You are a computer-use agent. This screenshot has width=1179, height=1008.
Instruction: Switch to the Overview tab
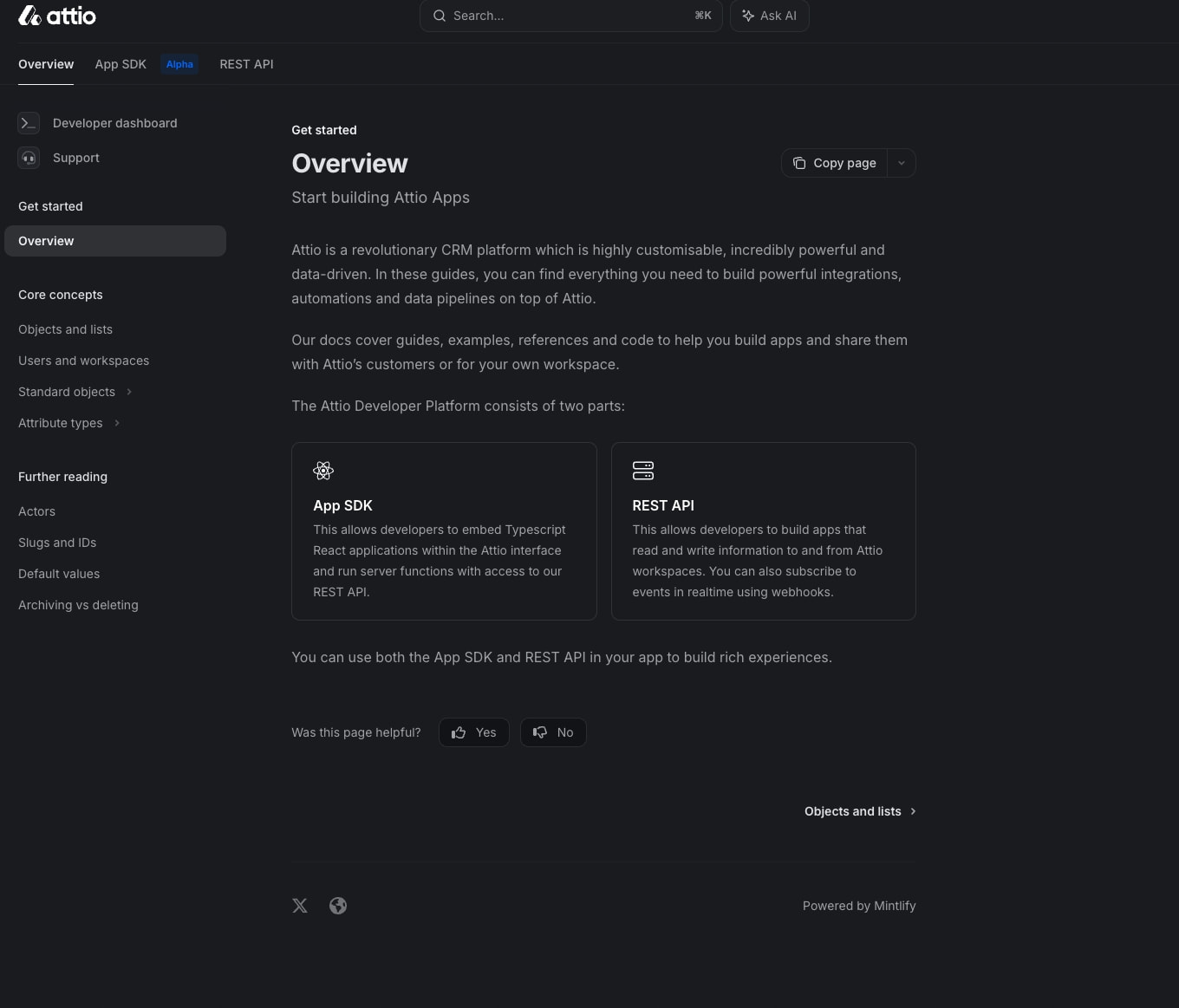(46, 64)
